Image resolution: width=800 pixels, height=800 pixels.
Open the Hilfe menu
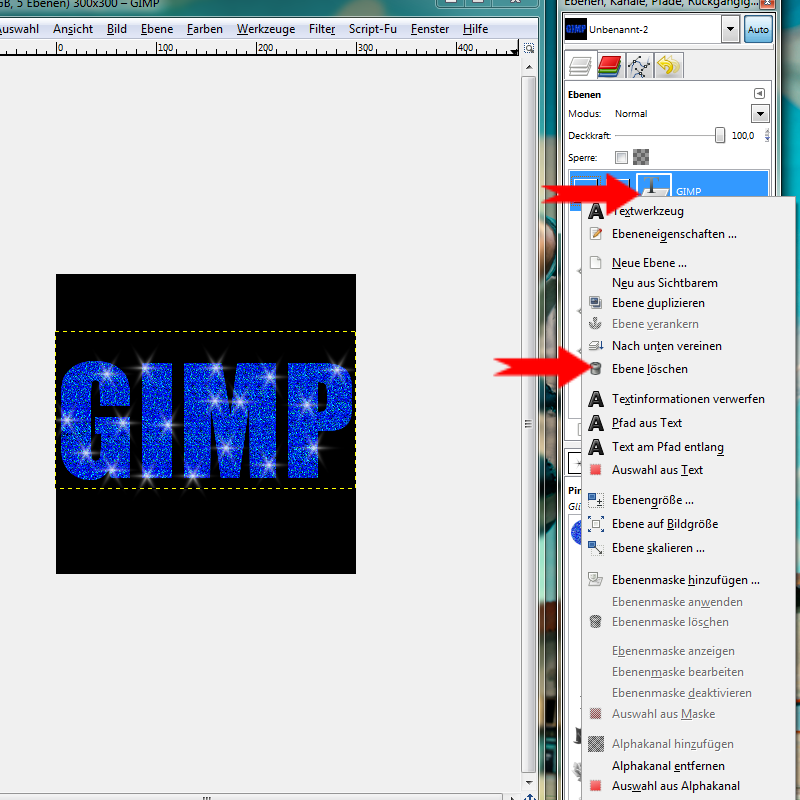click(x=476, y=29)
